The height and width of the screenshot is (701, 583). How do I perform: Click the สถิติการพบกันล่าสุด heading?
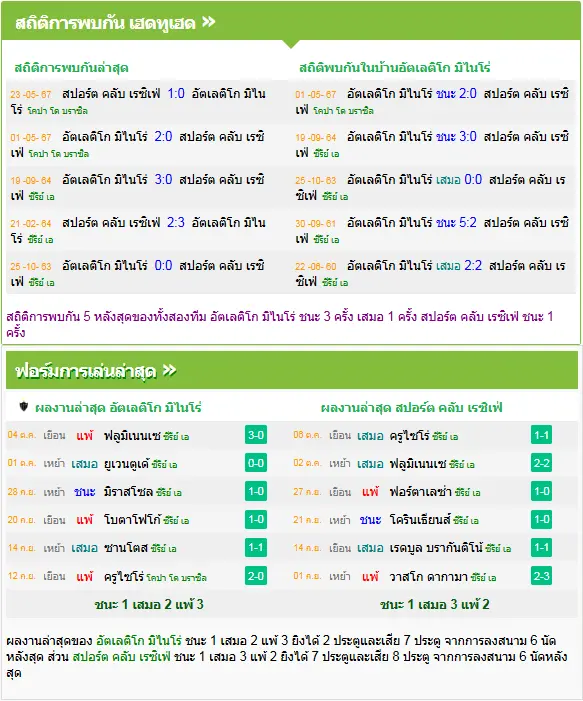tap(72, 68)
